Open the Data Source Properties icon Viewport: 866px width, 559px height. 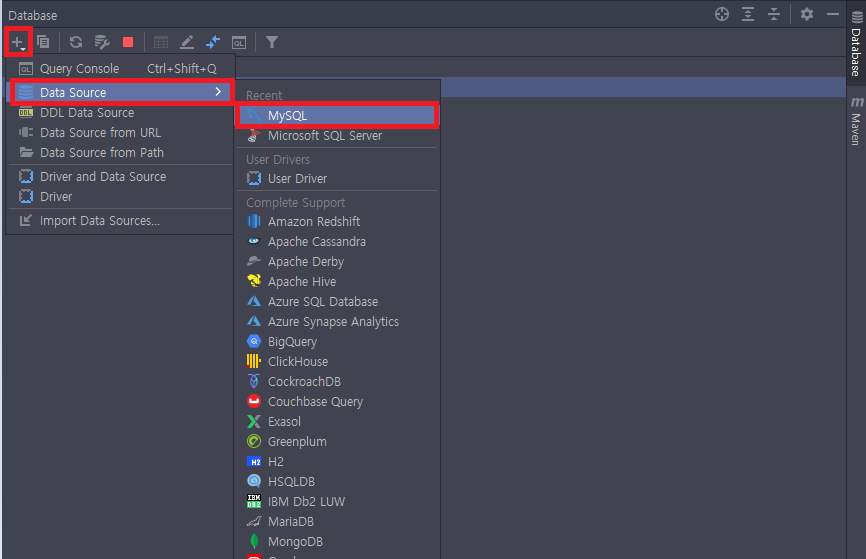coord(102,42)
